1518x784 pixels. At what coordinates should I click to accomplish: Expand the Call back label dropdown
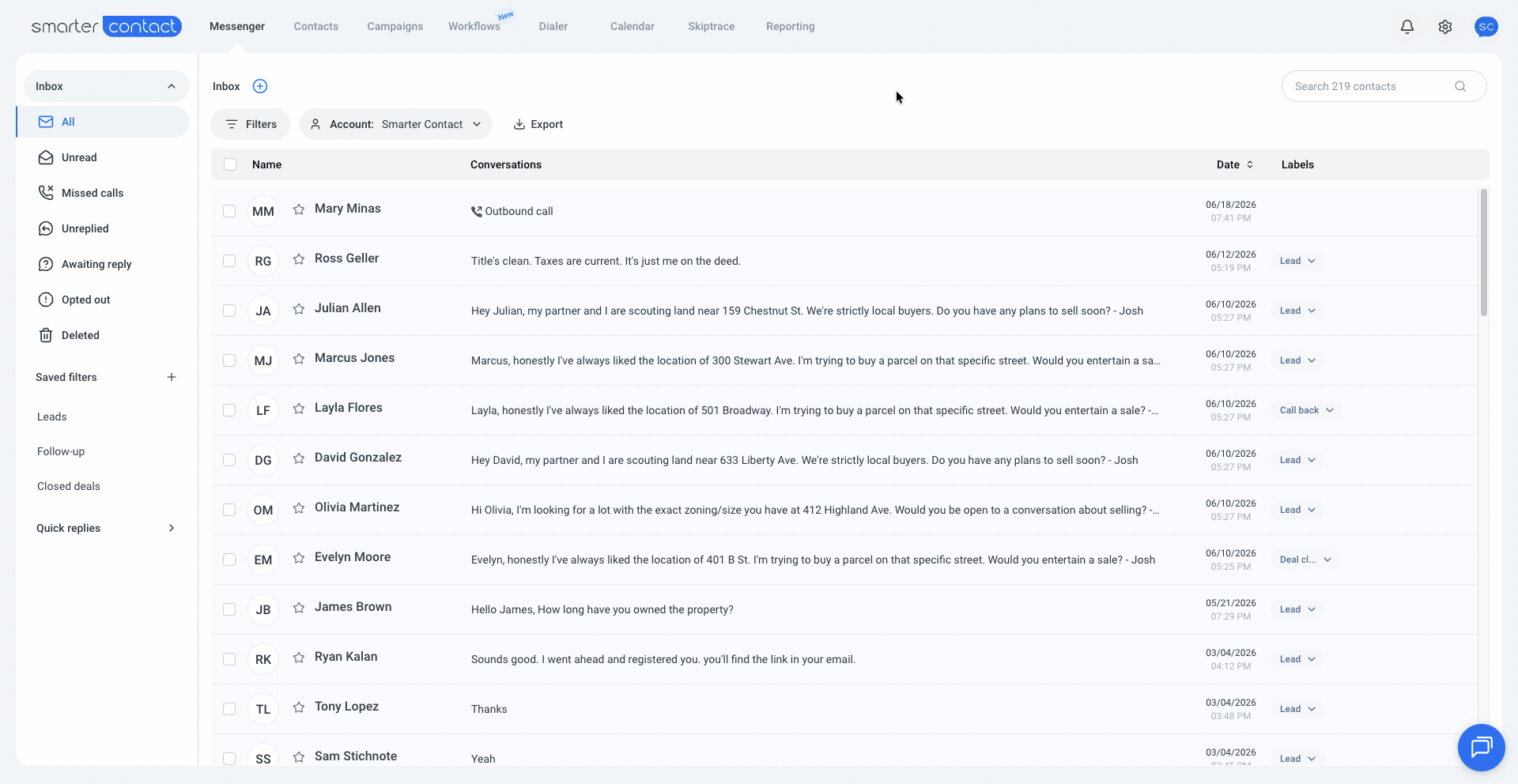(x=1307, y=410)
